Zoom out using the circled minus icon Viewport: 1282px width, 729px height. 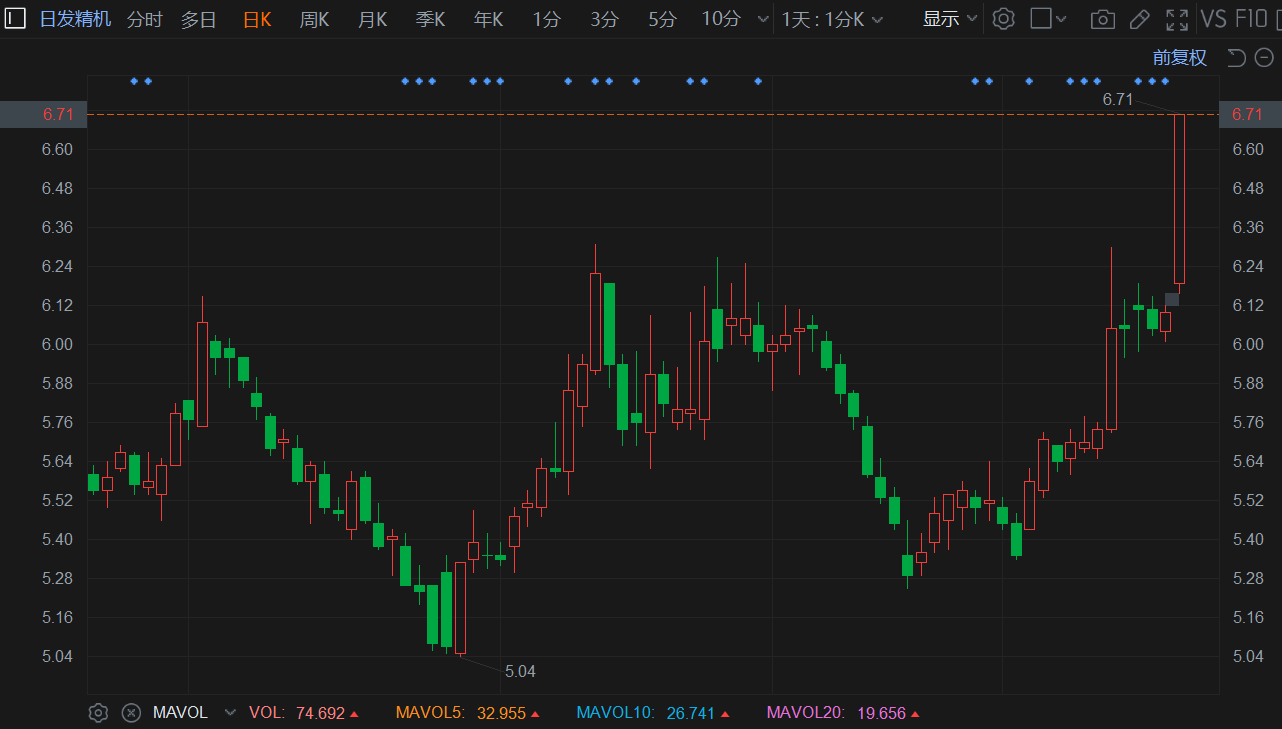click(x=1264, y=58)
